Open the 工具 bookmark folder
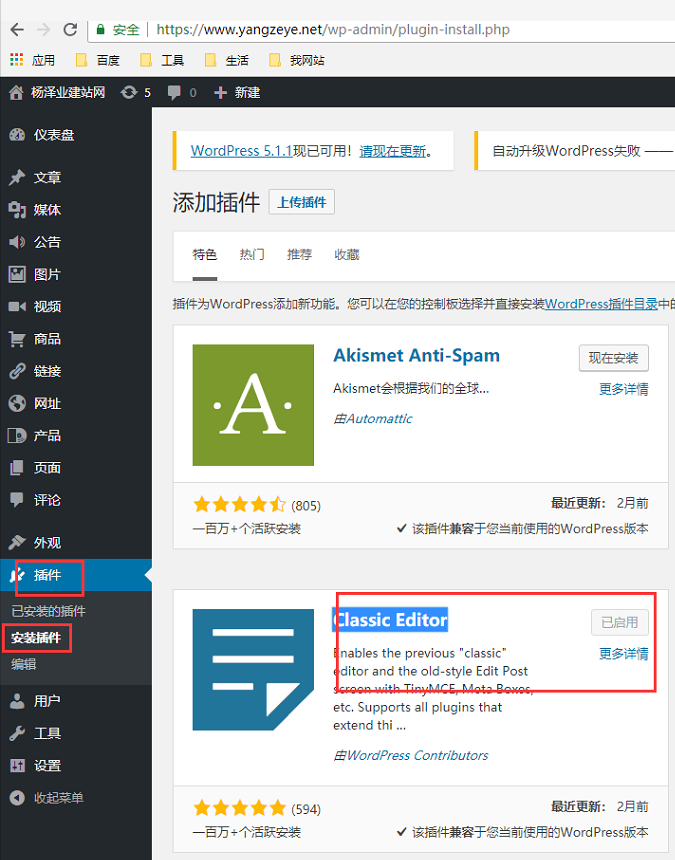 [x=162, y=60]
